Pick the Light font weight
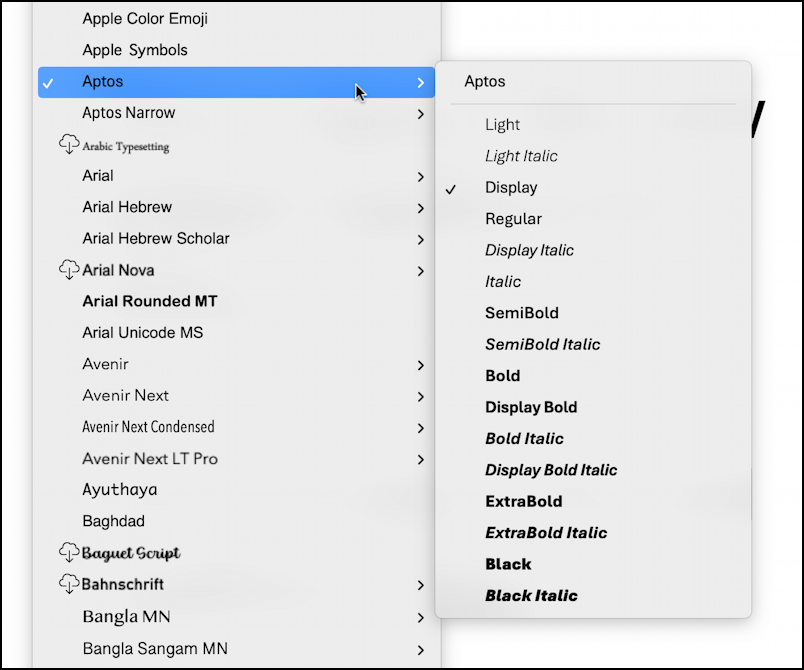This screenshot has height=670, width=804. pos(502,125)
